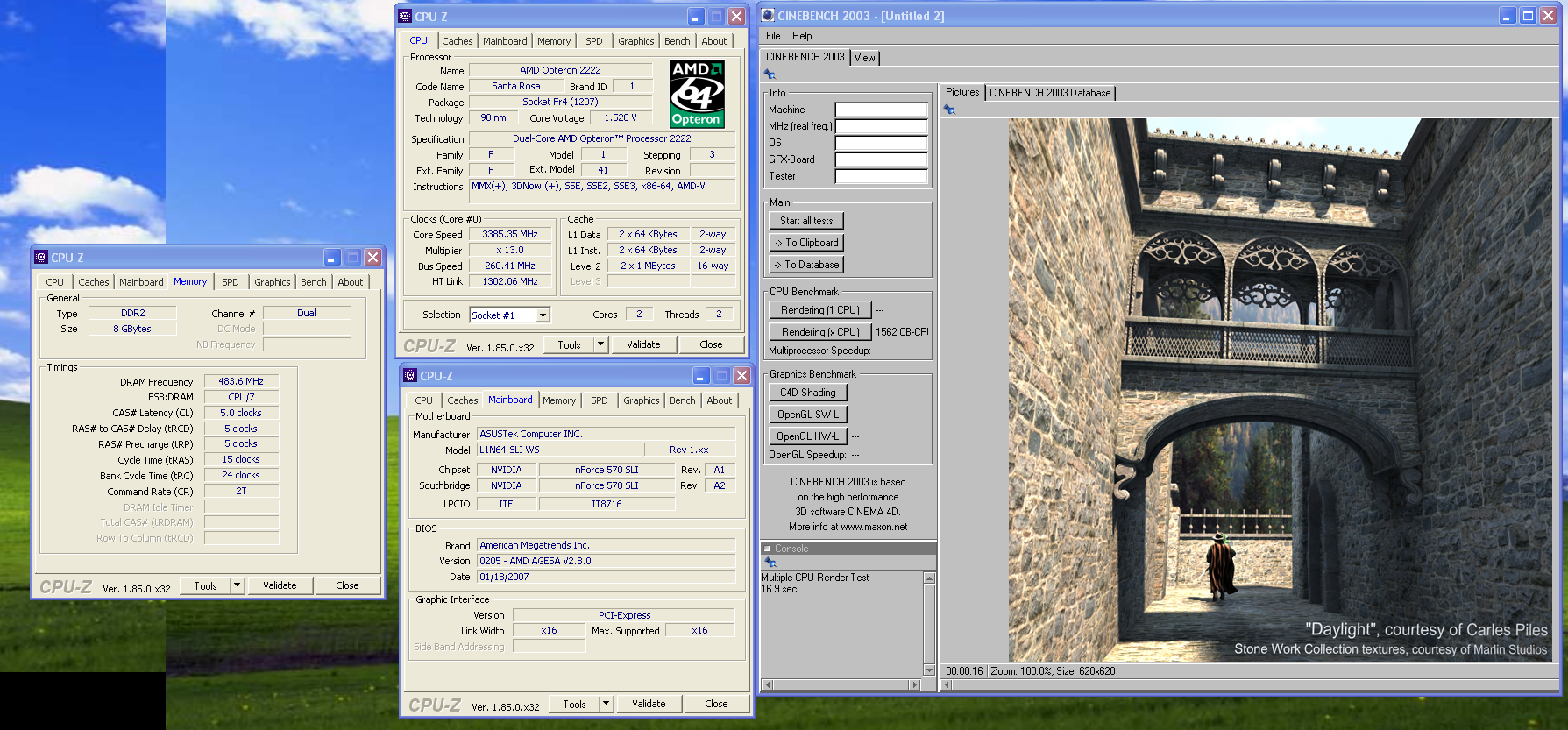1568x730 pixels.
Task: Click Validate in CPU-Z CPU window
Action: 643,344
